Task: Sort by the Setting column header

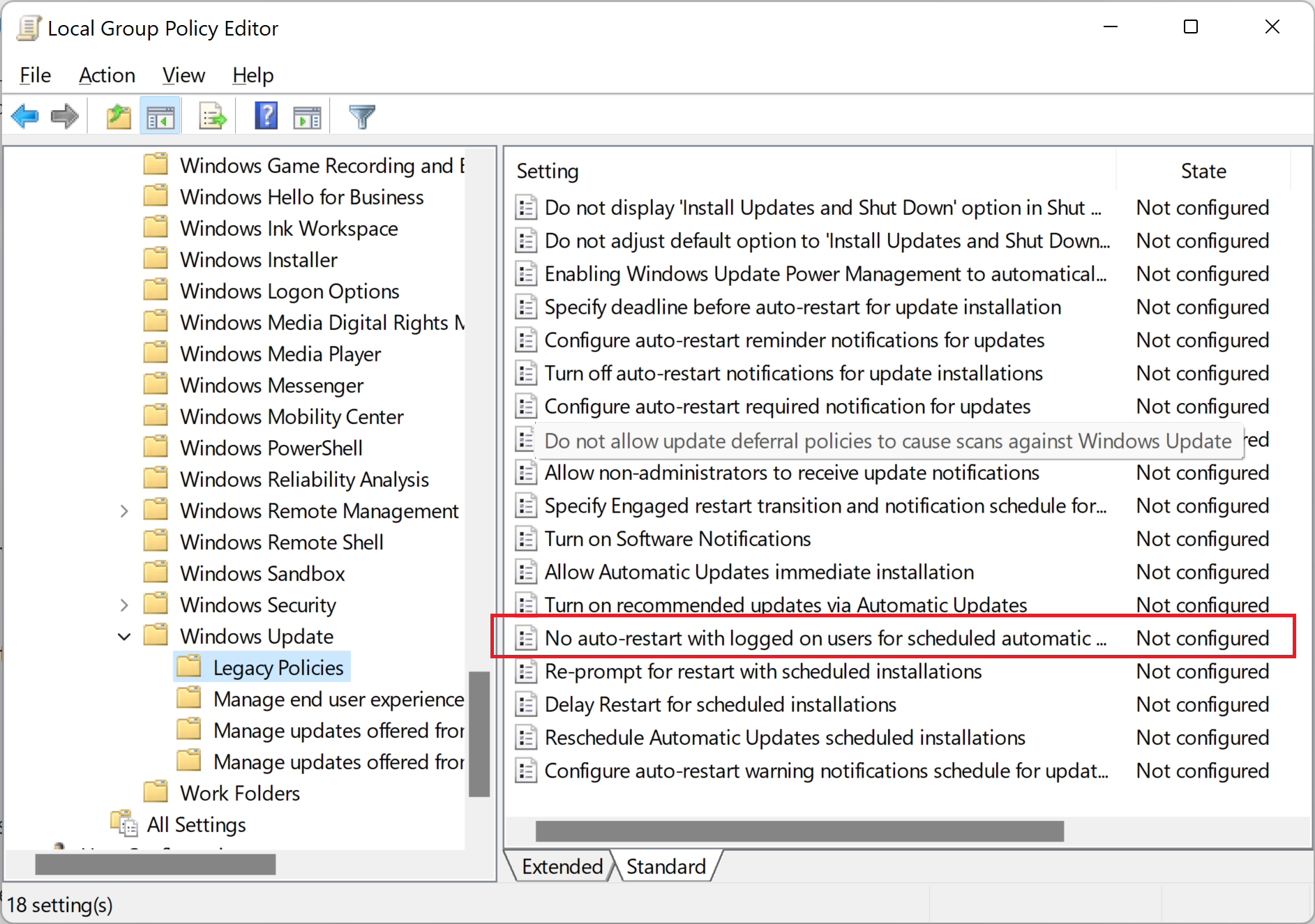Action: coord(811,171)
